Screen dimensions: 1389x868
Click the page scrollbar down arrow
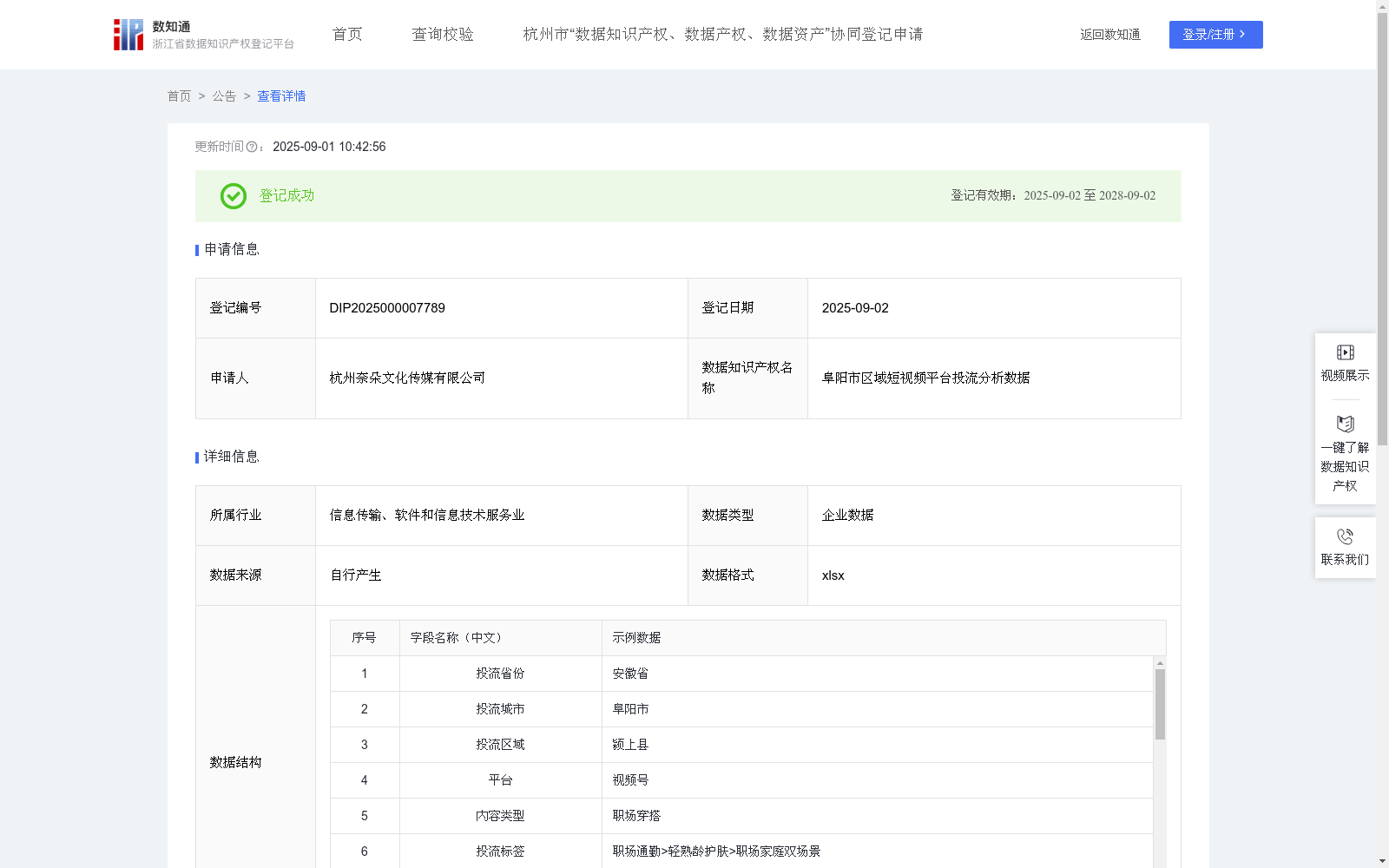(x=1382, y=861)
